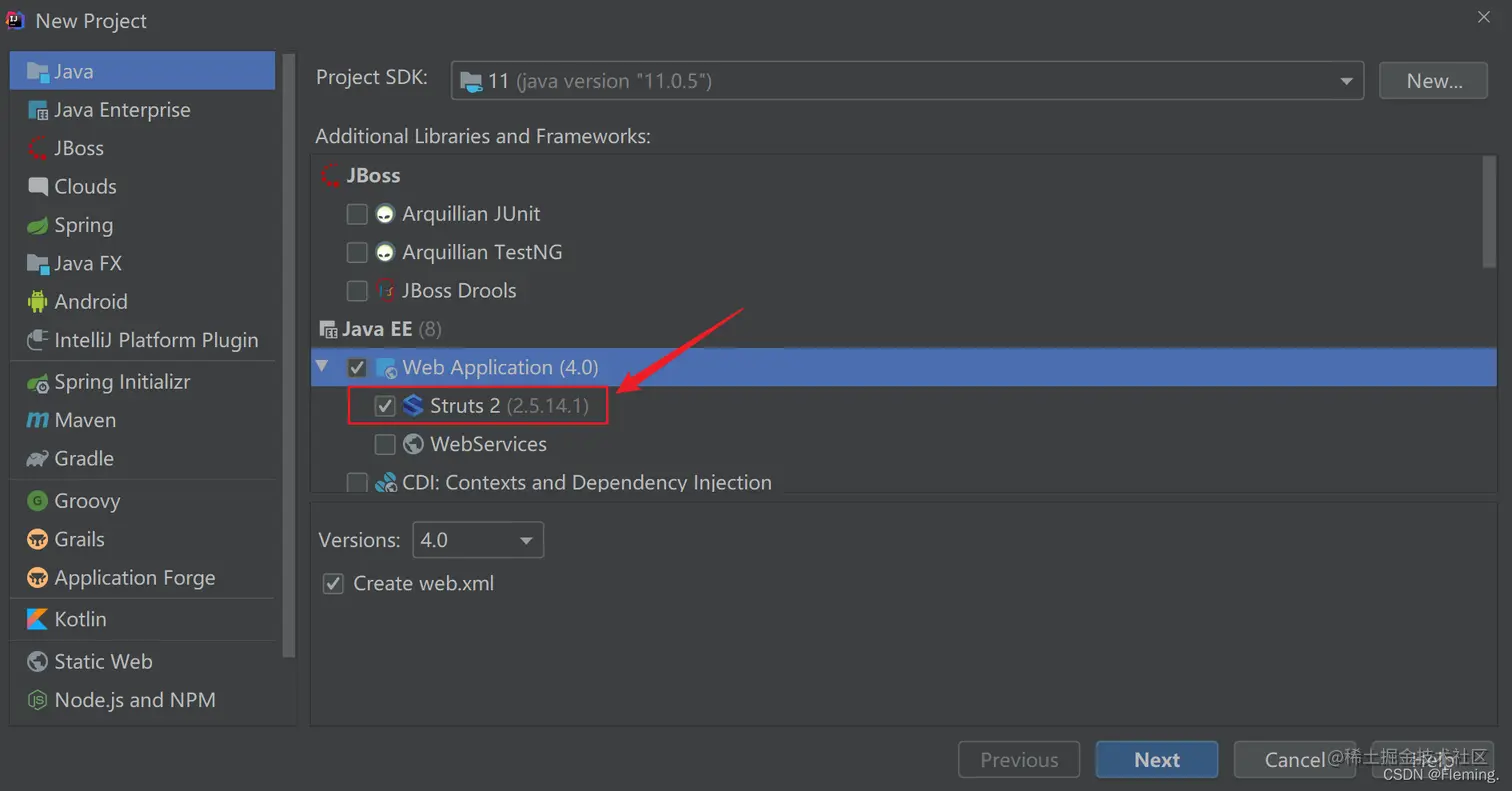1512x791 pixels.
Task: Click the Clouds speech-bubble icon
Action: tap(38, 187)
